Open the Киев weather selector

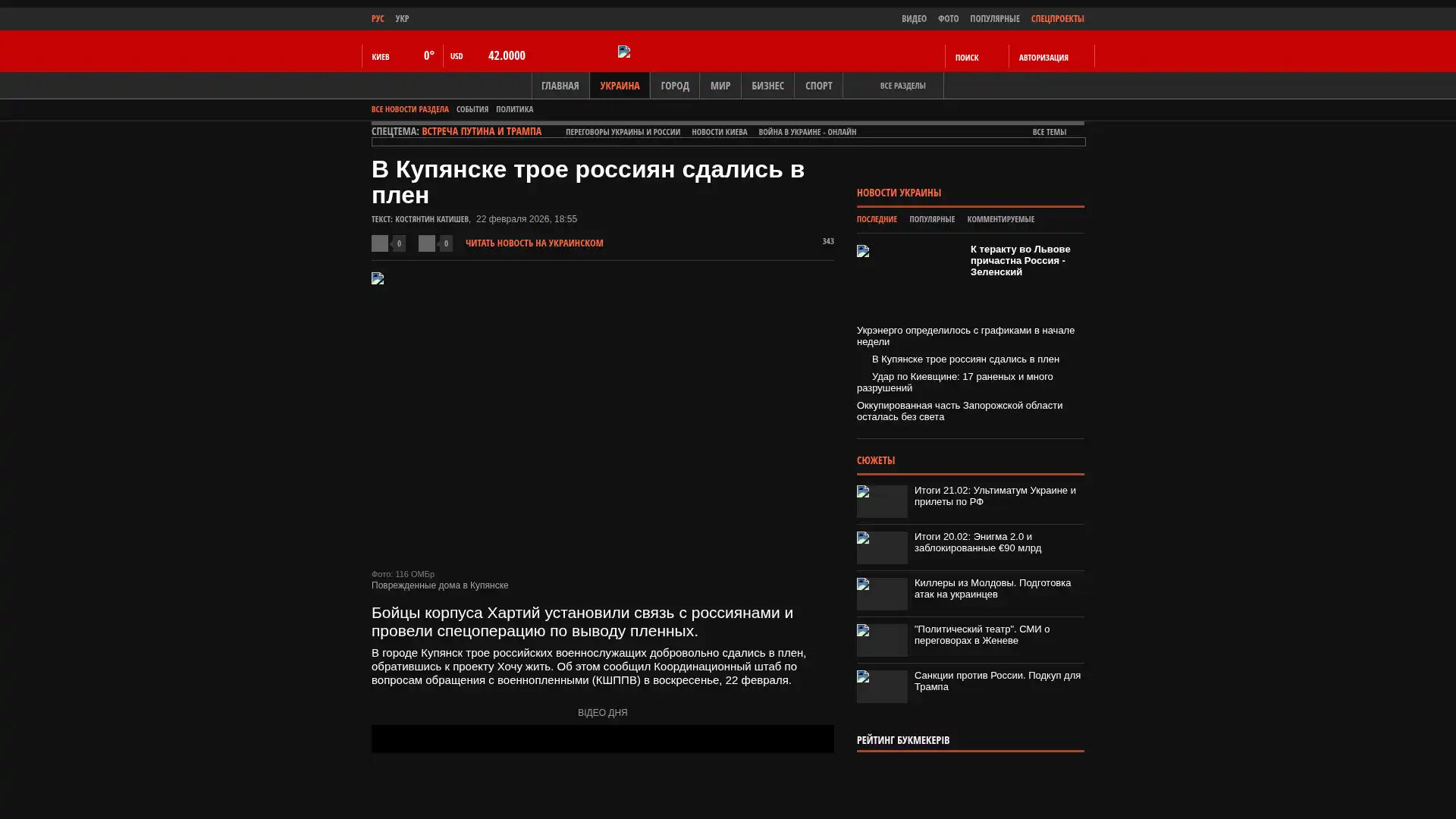[x=381, y=57]
